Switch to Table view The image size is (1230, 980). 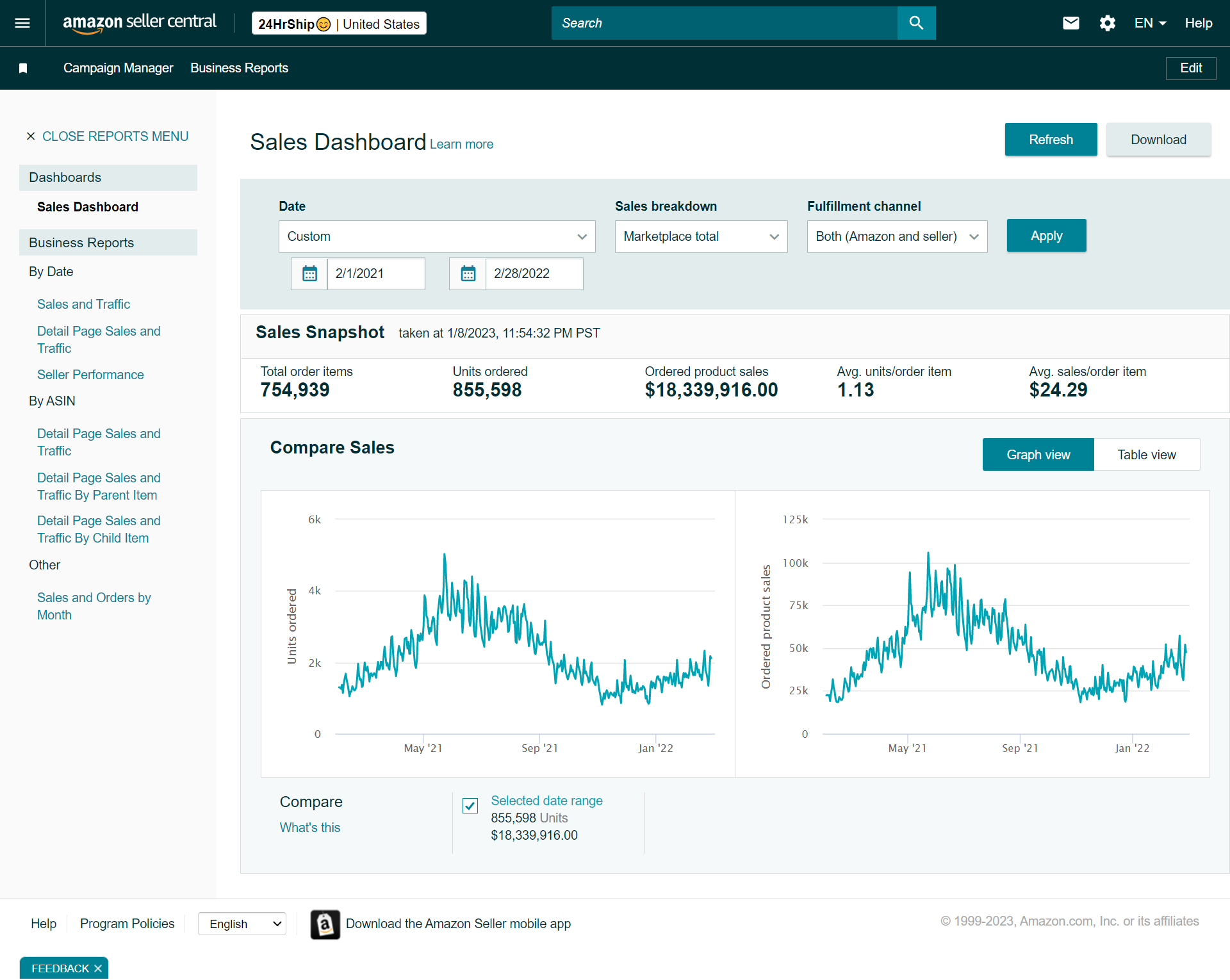1146,455
